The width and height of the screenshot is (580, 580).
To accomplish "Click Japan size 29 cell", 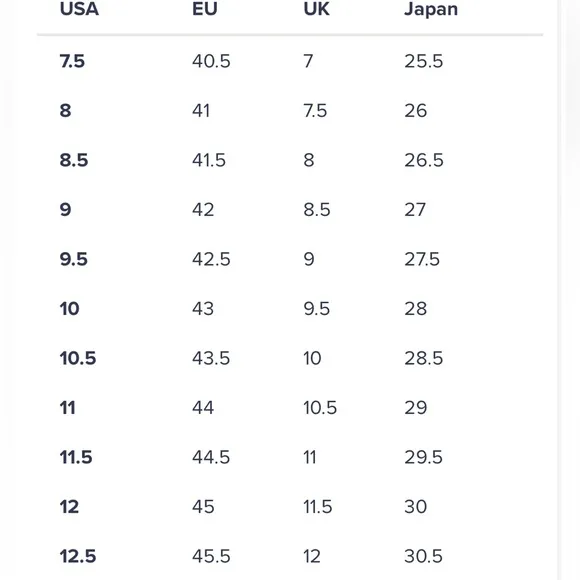I will [x=416, y=408].
